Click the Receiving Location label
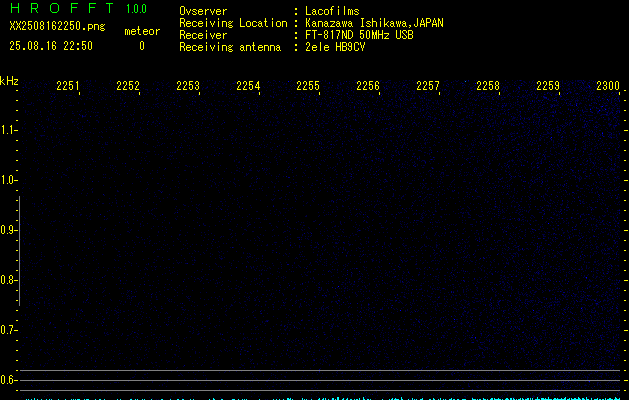Viewport: 629px width, 400px height. (x=233, y=23)
